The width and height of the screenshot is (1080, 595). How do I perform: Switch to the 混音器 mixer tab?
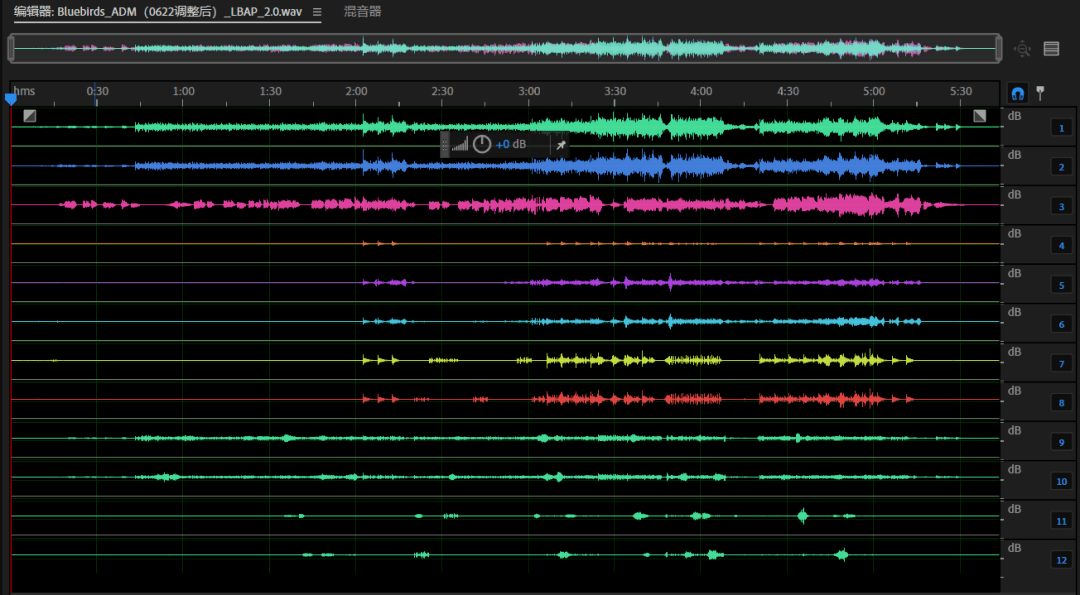[362, 12]
